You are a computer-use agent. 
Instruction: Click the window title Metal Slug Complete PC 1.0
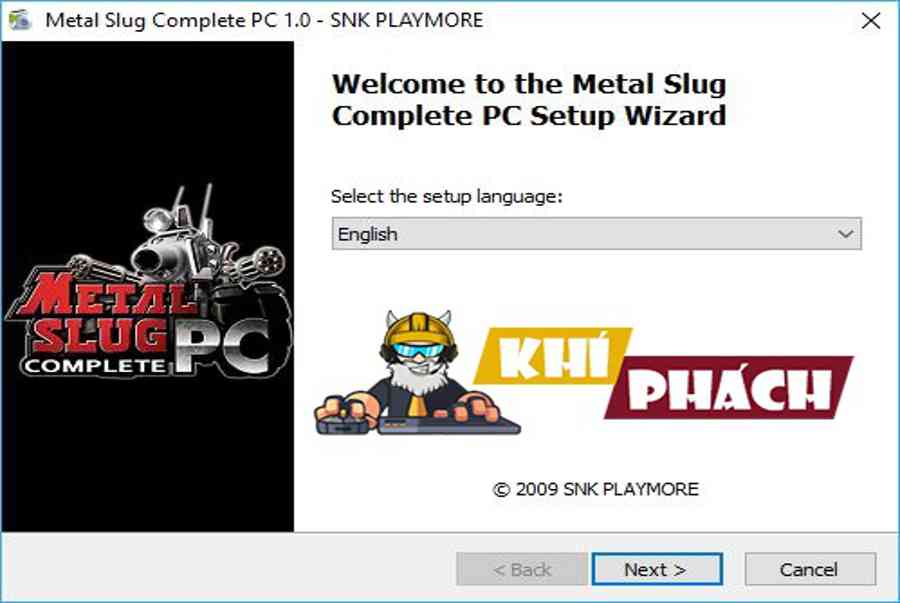click(x=178, y=20)
